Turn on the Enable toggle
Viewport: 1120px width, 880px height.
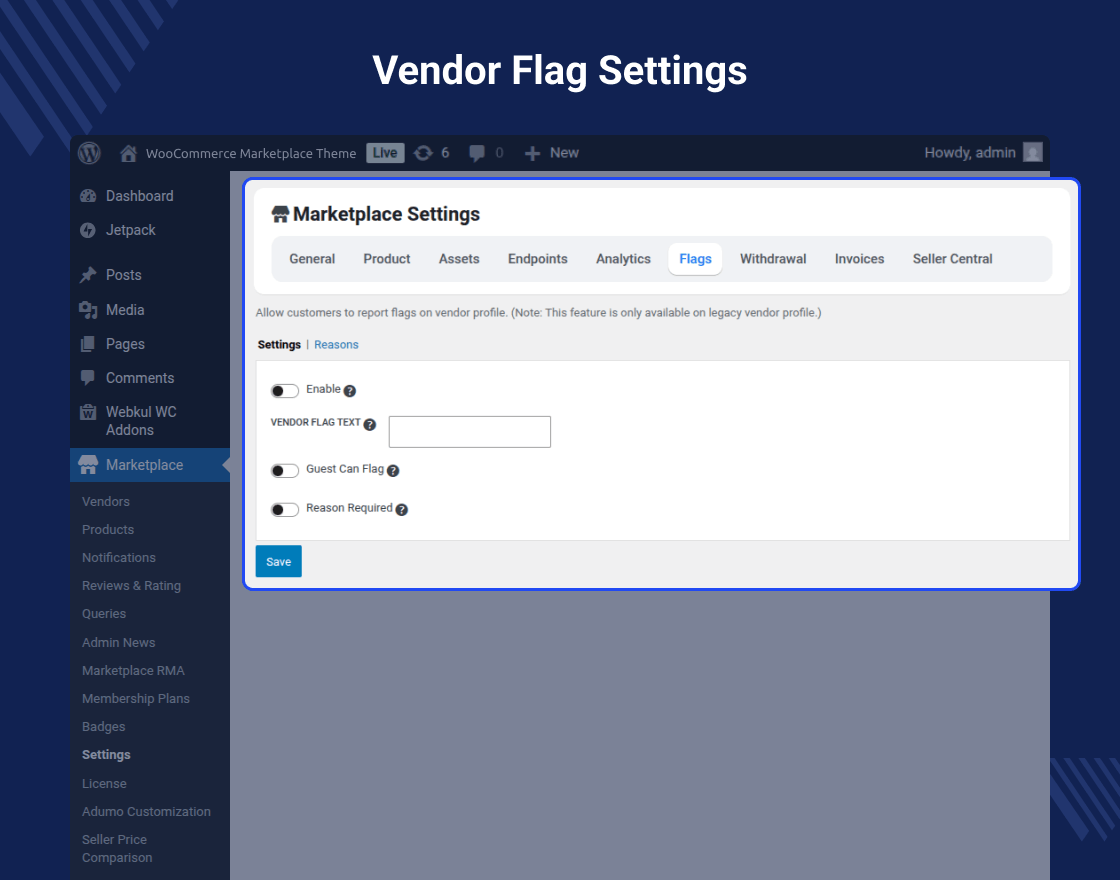284,391
